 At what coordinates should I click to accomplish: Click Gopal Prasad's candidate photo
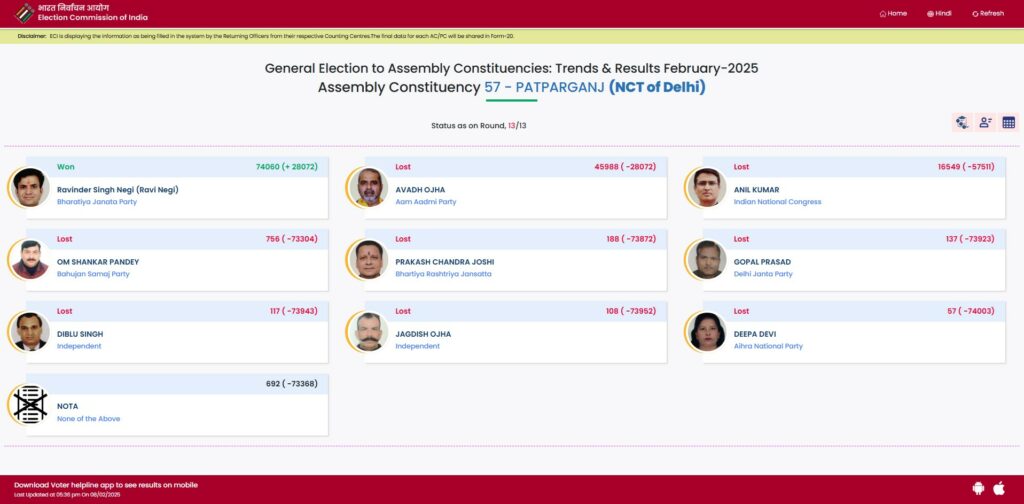(707, 260)
